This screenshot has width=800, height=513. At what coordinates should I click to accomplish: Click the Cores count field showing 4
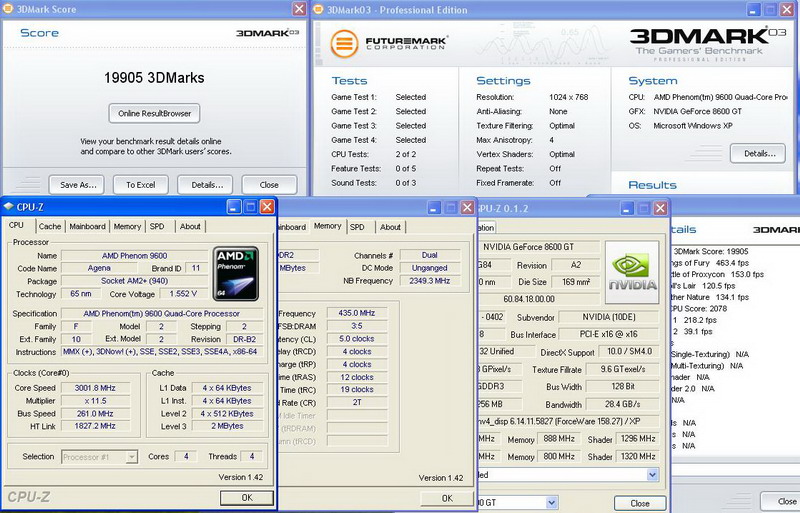pyautogui.click(x=186, y=456)
